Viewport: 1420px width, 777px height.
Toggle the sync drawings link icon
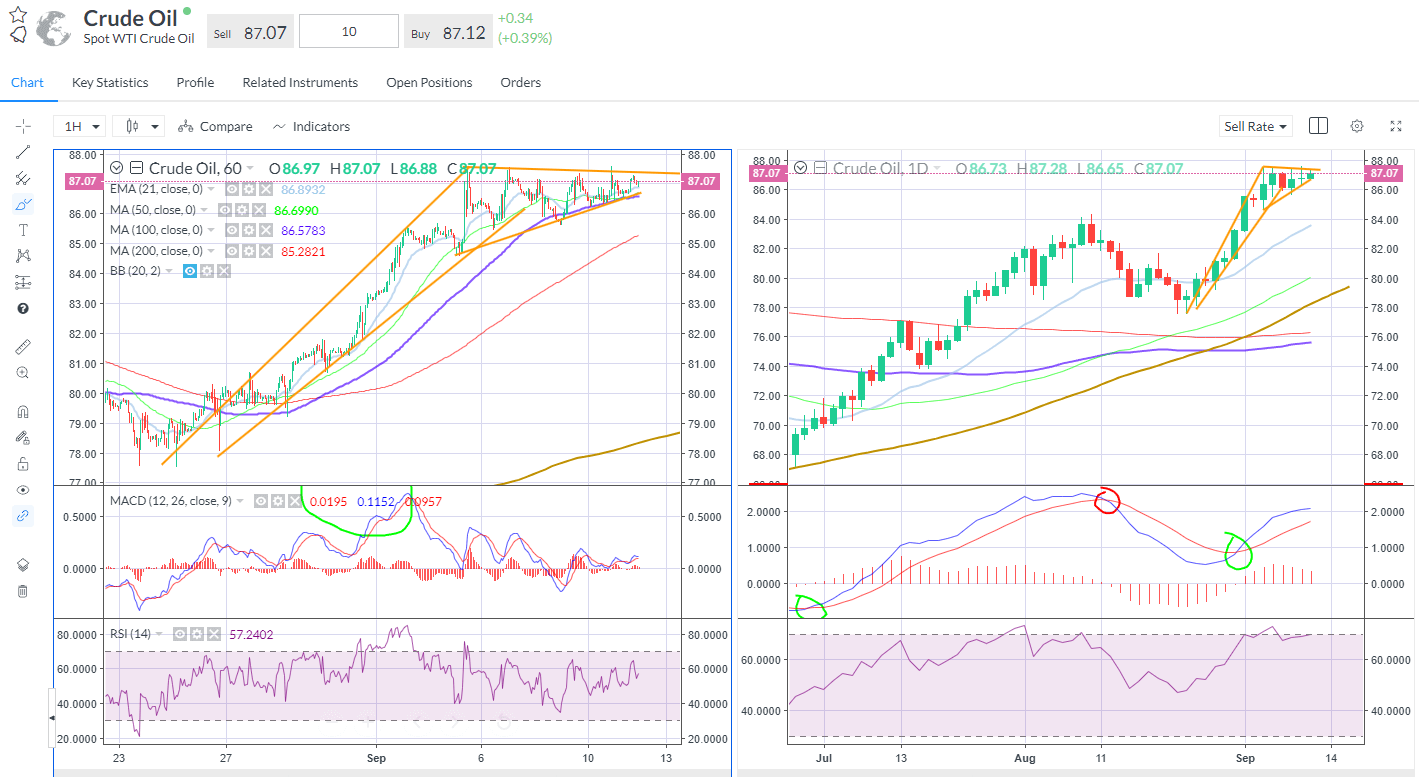point(23,516)
